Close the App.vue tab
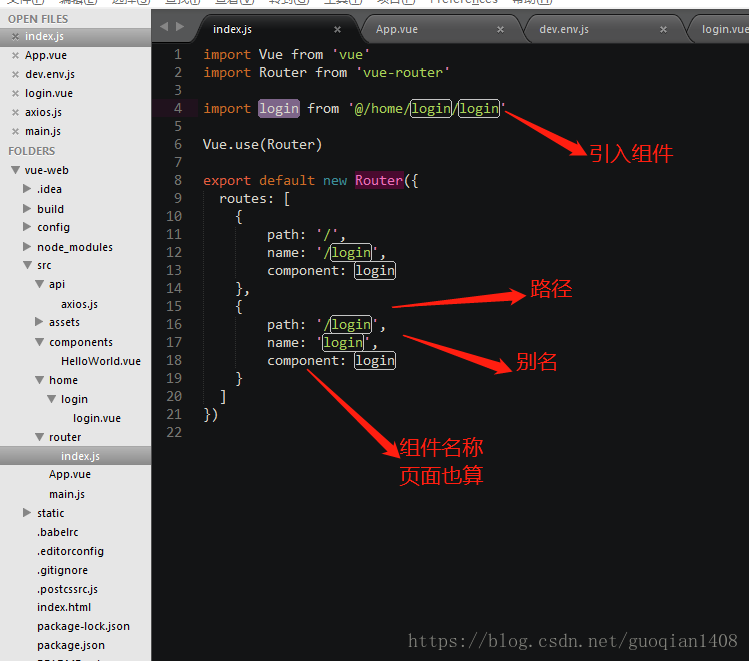 click(x=500, y=30)
